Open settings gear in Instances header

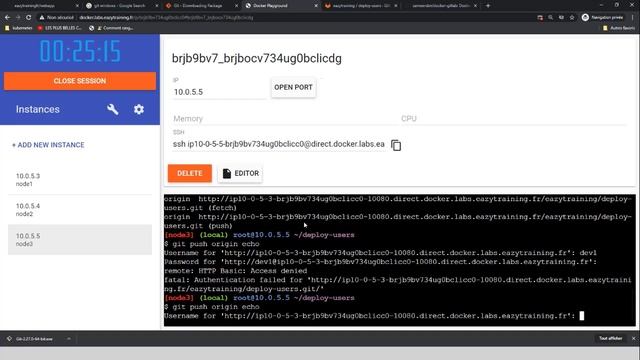pyautogui.click(x=139, y=109)
